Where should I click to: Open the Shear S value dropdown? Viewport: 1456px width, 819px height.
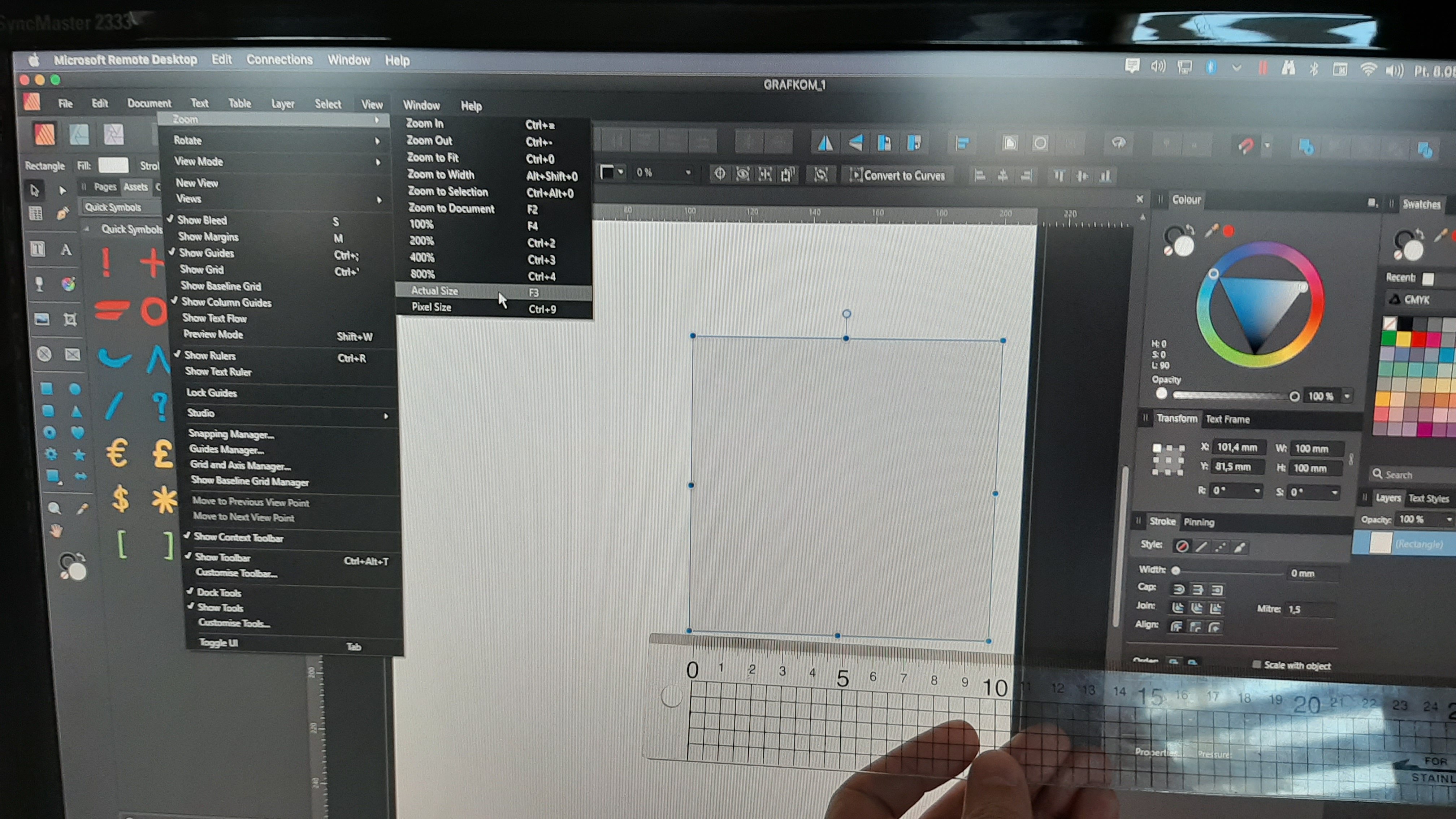click(x=1334, y=492)
